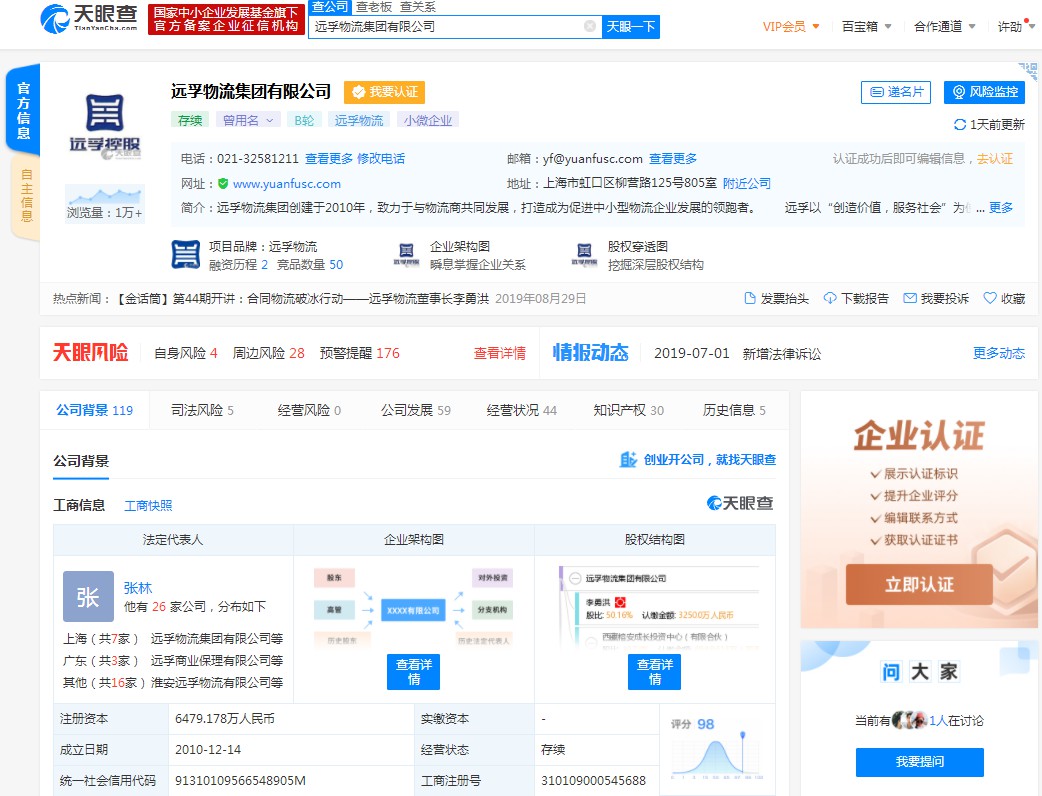Click the score 98 distribution chart

pyautogui.click(x=717, y=748)
